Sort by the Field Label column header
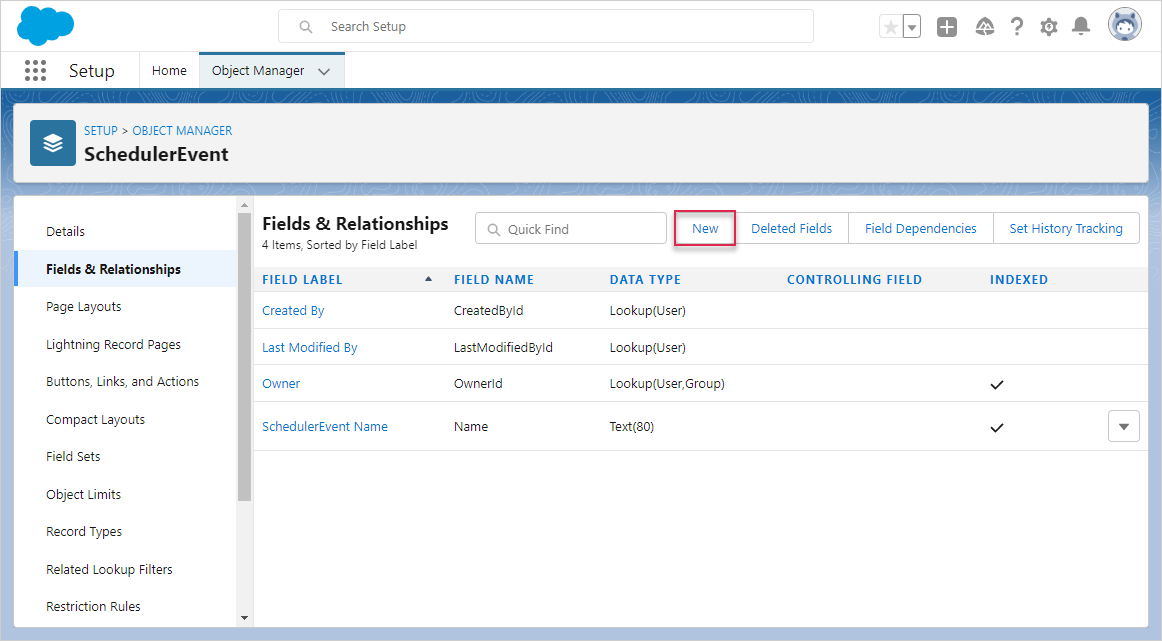Screen dimensions: 1162x641 pos(302,280)
